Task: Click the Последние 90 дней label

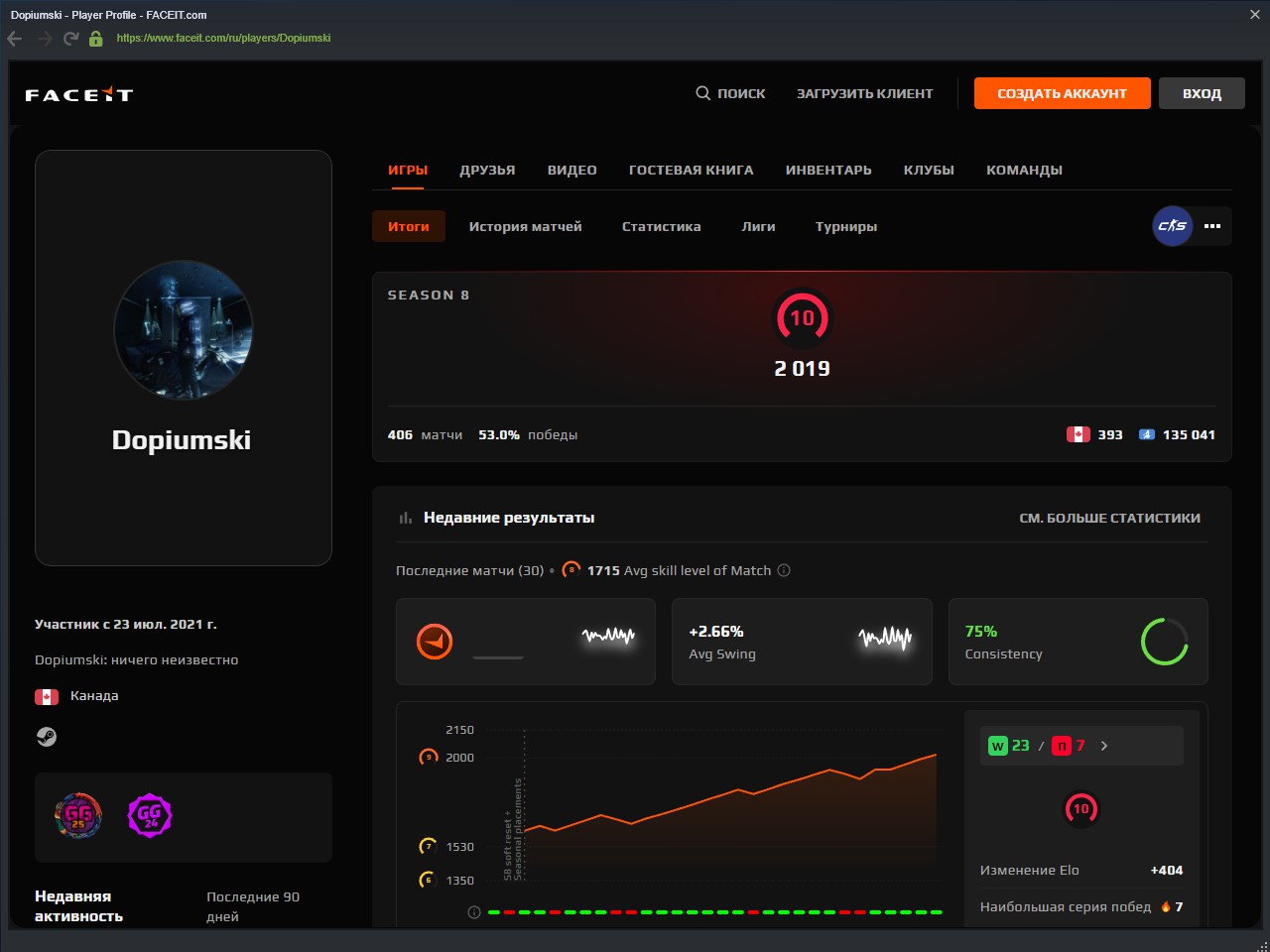Action: 253,906
